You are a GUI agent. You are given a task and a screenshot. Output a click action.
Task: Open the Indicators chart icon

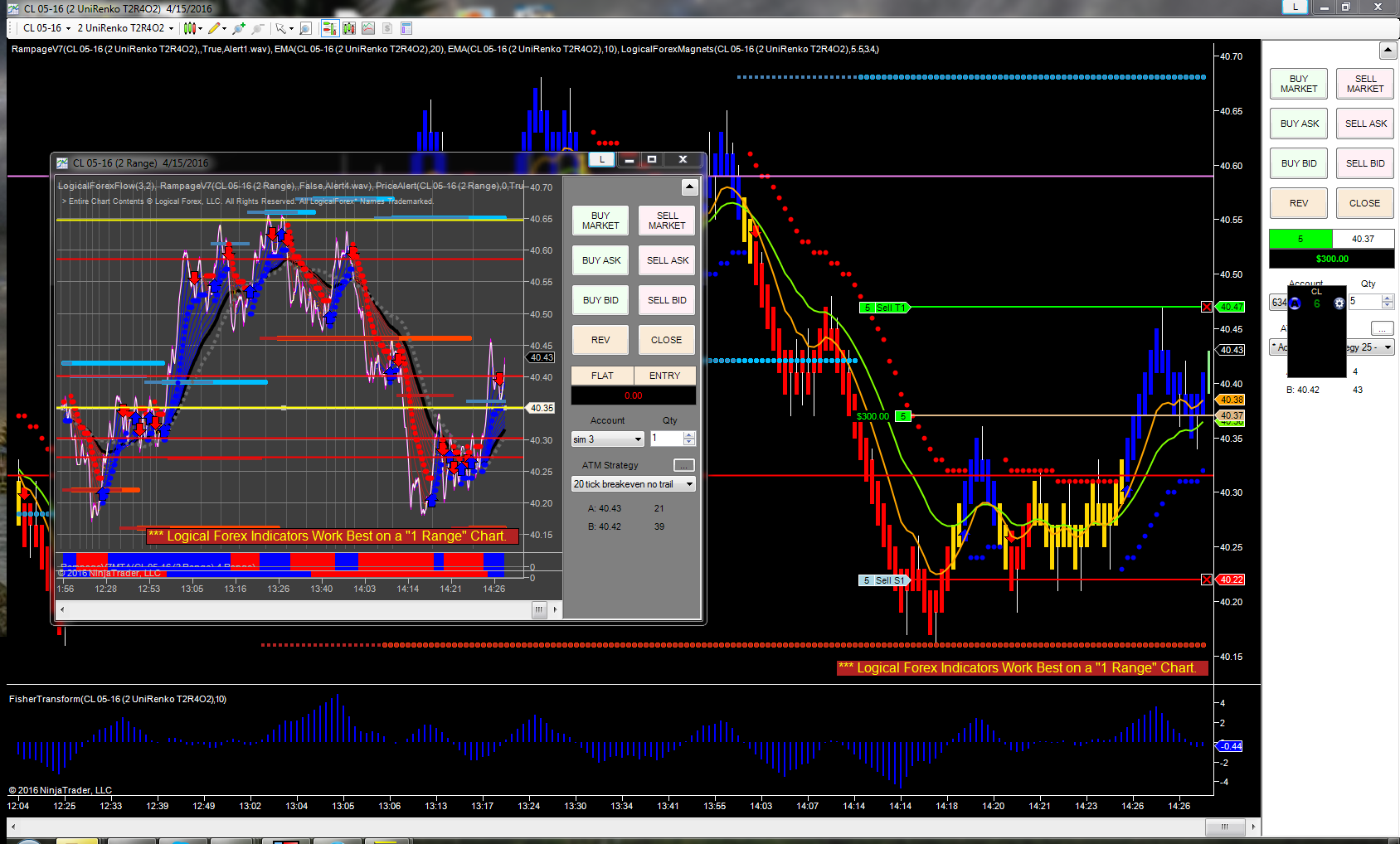pos(368,28)
